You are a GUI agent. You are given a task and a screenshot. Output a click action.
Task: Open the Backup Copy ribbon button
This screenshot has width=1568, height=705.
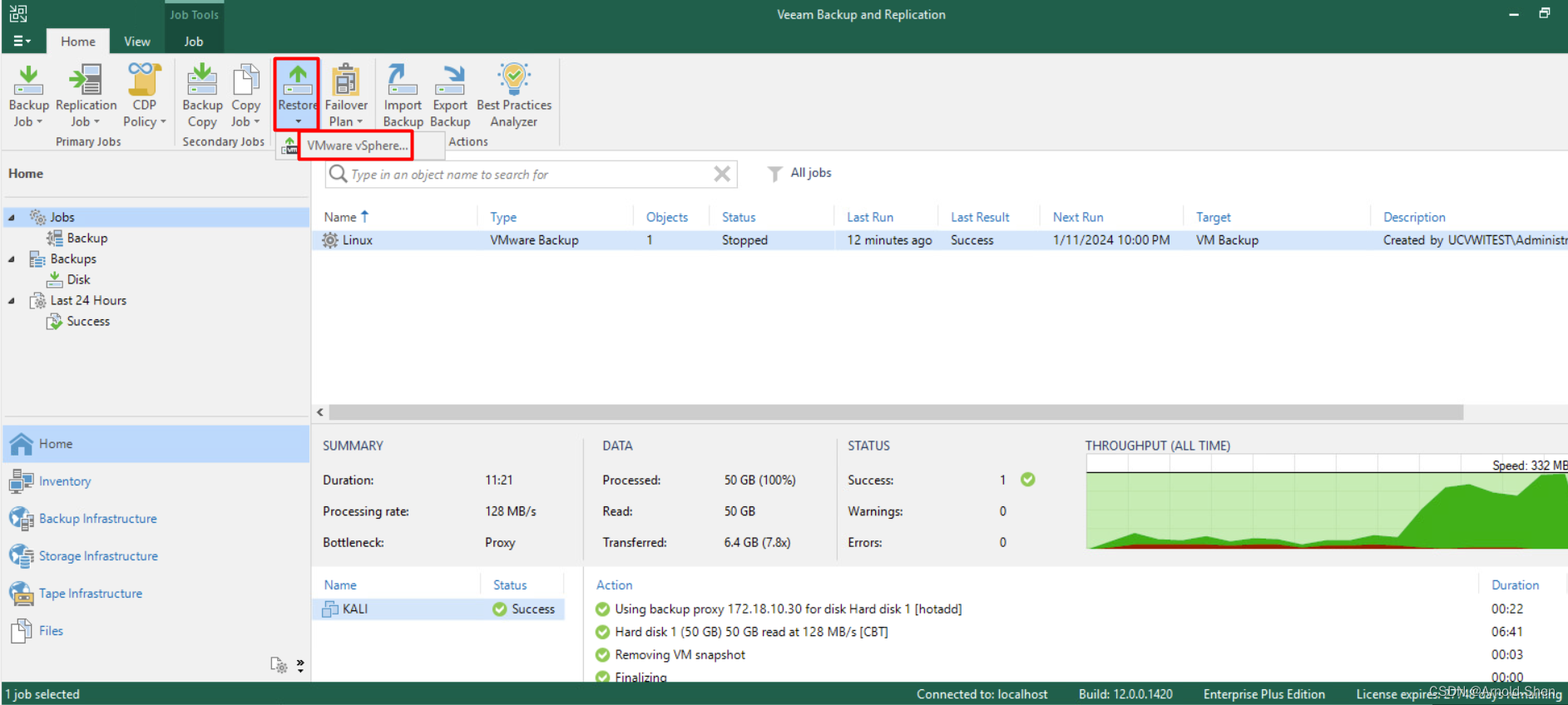click(x=202, y=96)
